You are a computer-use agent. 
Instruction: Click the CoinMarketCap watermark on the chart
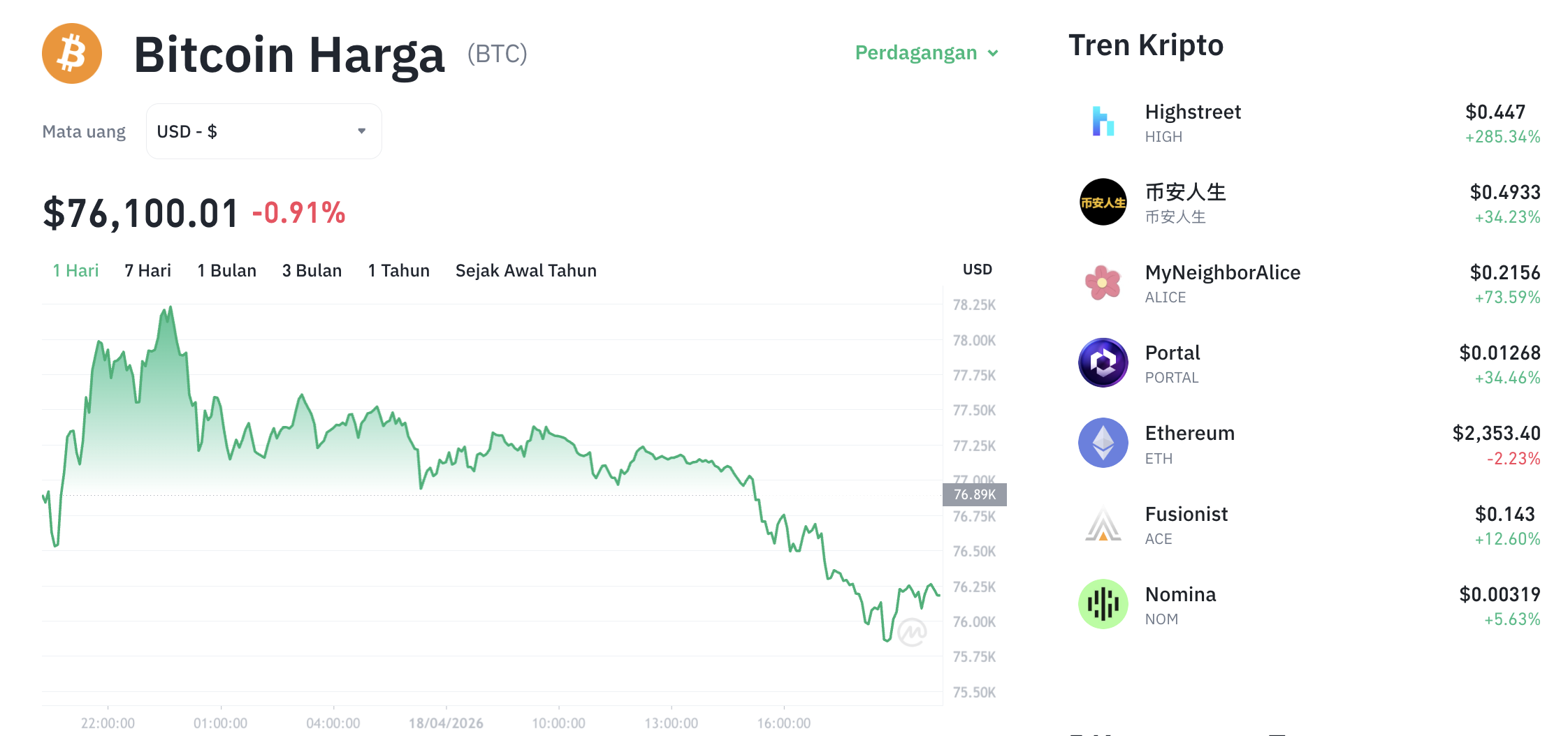tap(912, 632)
